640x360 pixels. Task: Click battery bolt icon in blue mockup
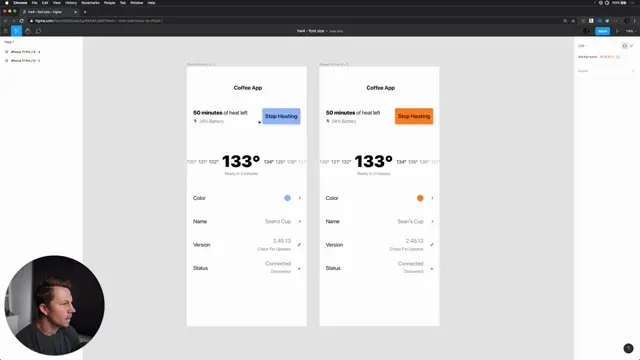(x=195, y=121)
